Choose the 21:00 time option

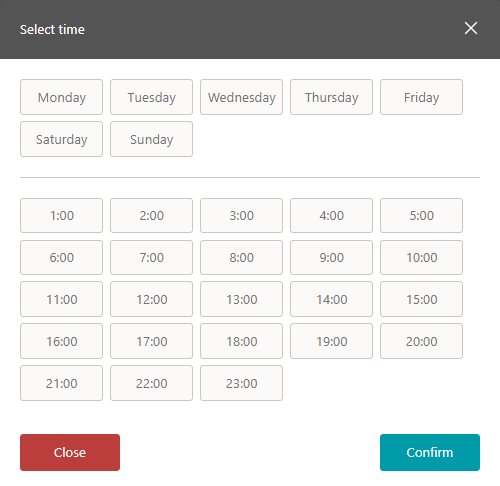point(61,383)
